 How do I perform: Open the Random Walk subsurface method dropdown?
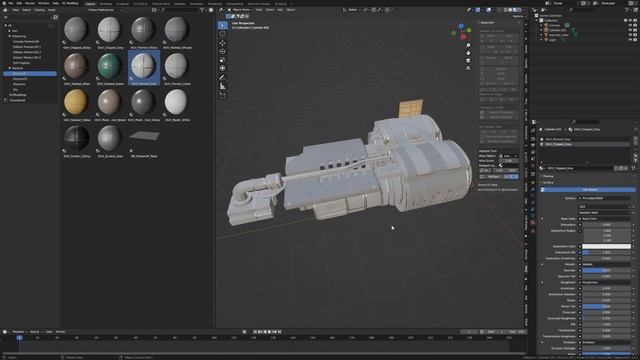tap(604, 213)
